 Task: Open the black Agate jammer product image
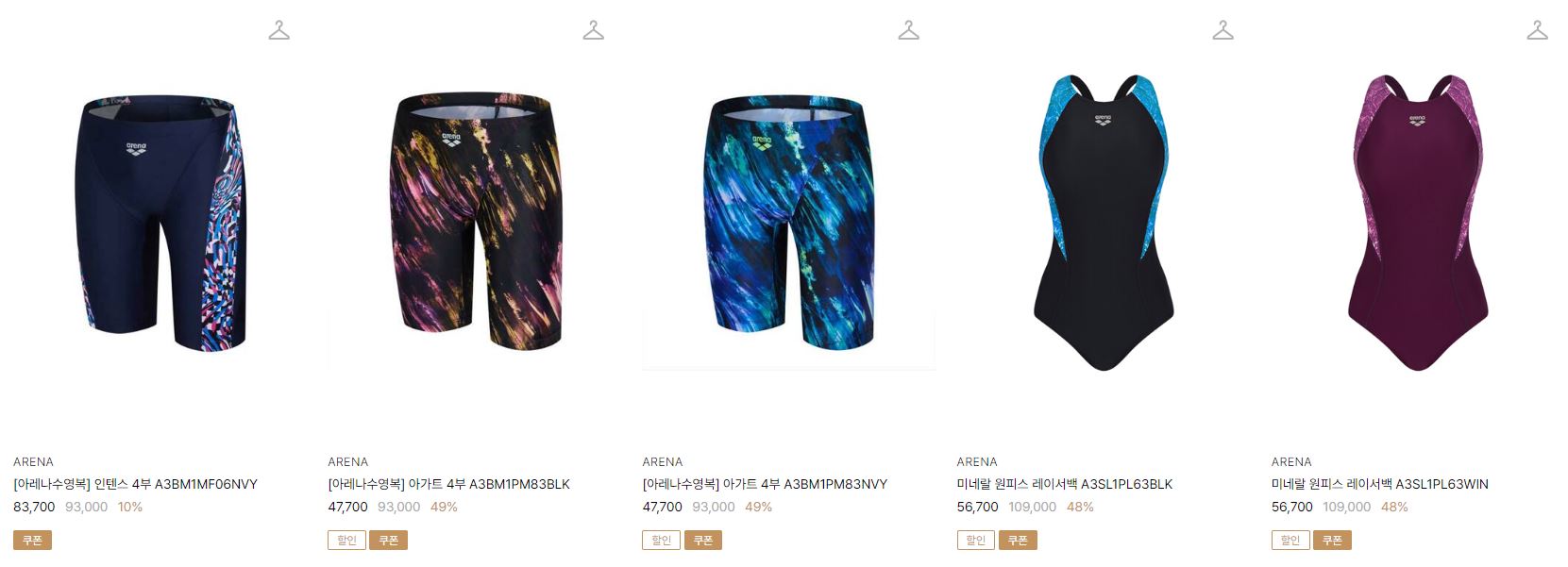474,224
